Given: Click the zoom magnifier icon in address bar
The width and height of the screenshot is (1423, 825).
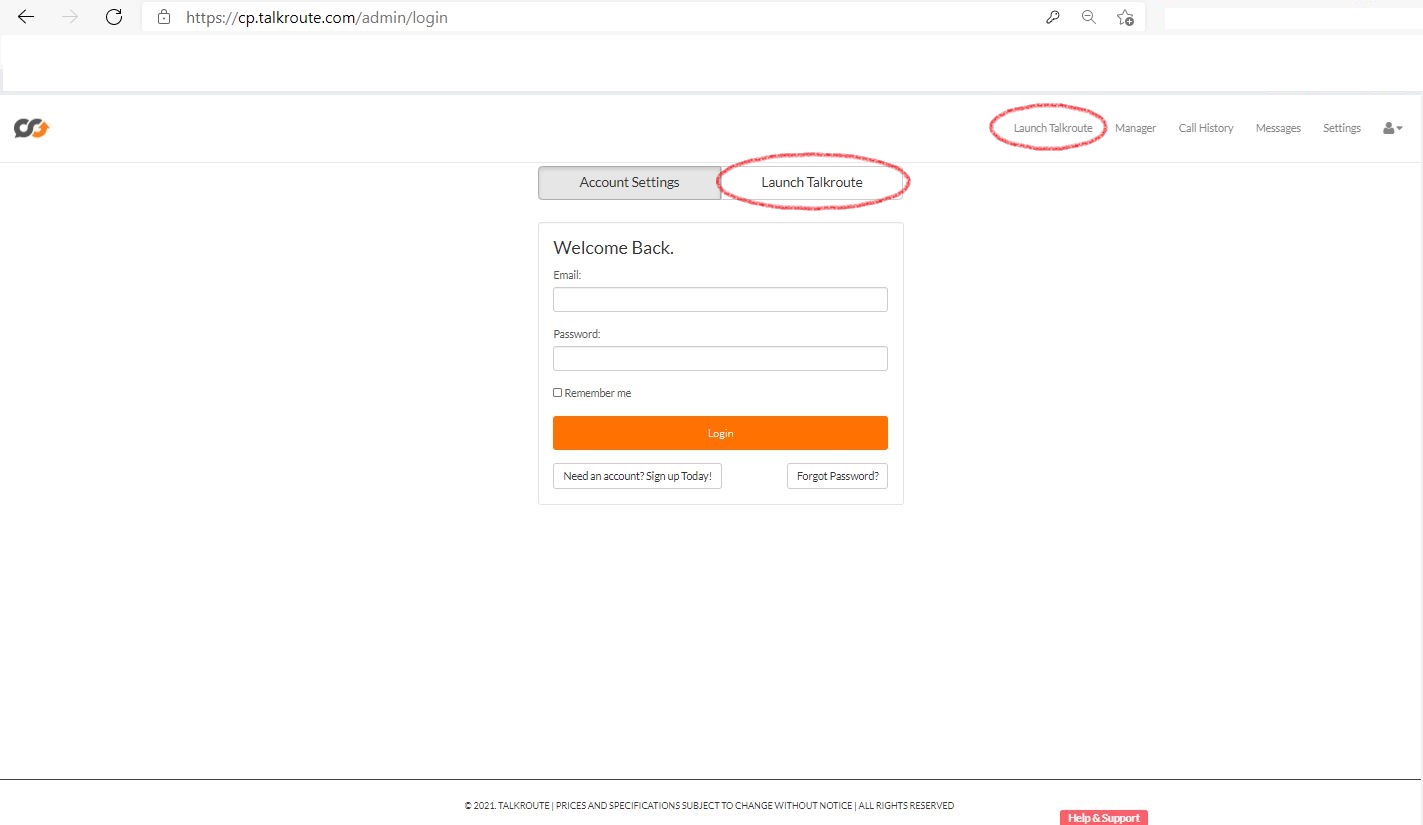Looking at the screenshot, I should tap(1089, 17).
